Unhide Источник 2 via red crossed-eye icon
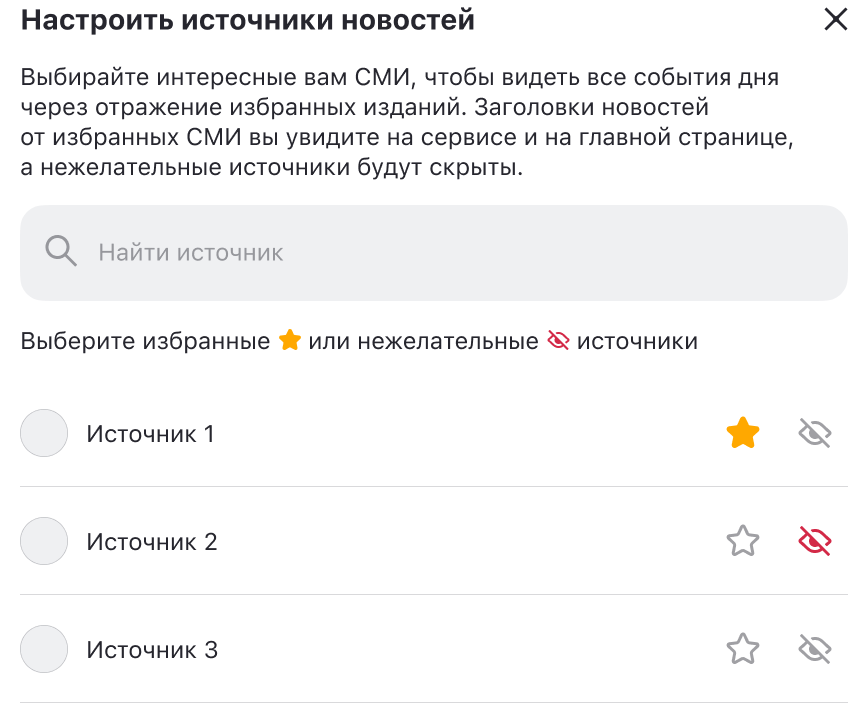 tap(814, 541)
